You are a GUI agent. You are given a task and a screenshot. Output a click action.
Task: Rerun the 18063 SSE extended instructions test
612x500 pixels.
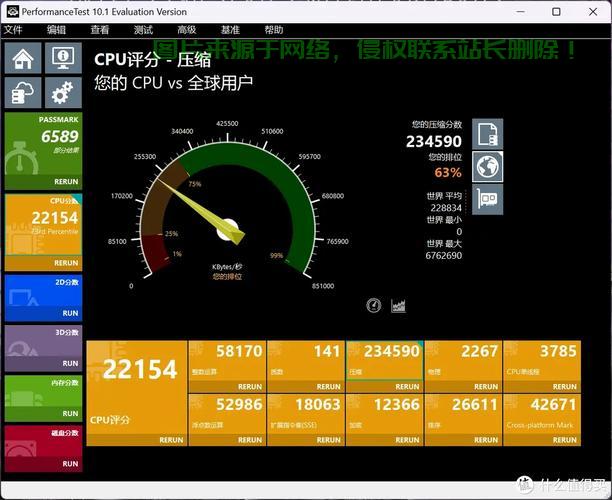329,440
